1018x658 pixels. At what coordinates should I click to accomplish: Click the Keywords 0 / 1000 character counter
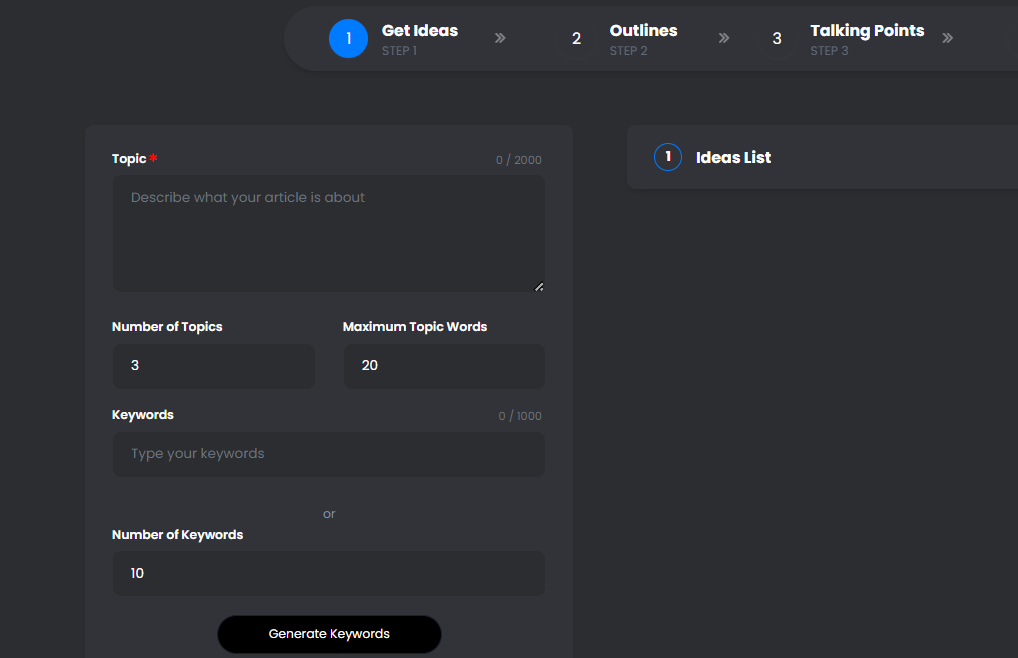tap(520, 416)
